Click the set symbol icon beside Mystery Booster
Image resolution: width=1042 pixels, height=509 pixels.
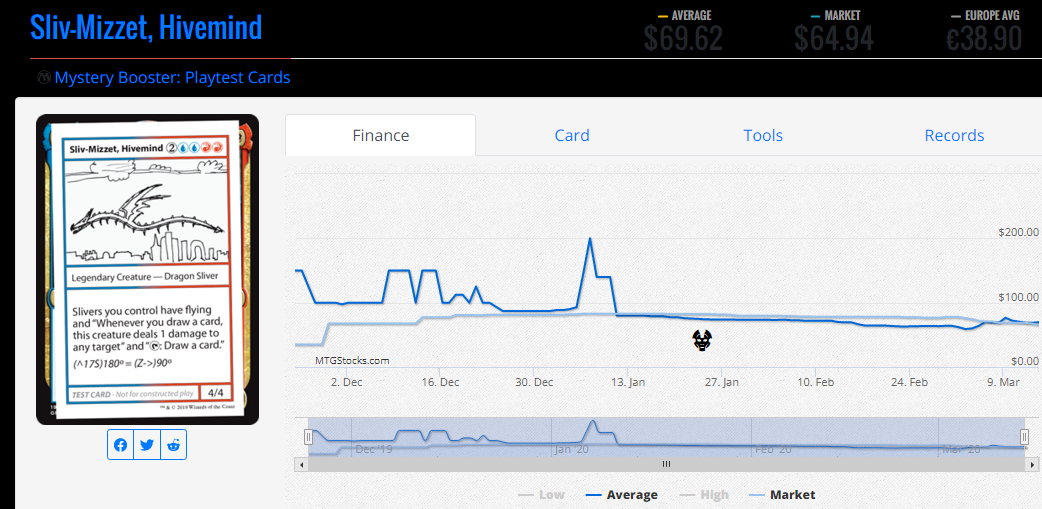click(44, 78)
